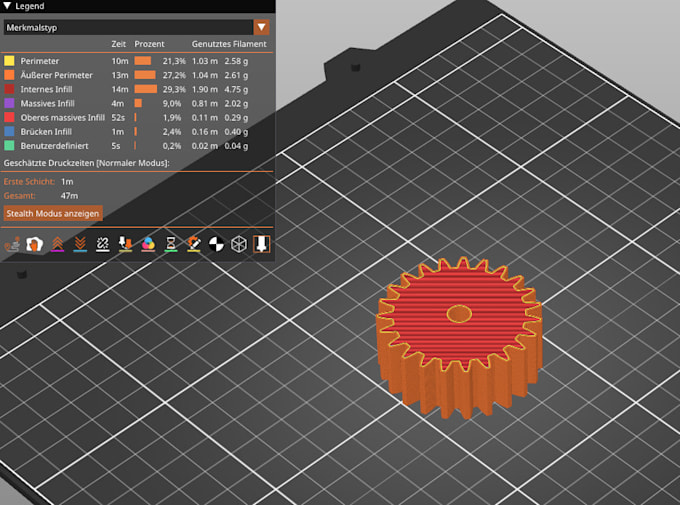Click the 10m Perimeter time value
This screenshot has height=505, width=680.
pos(120,61)
